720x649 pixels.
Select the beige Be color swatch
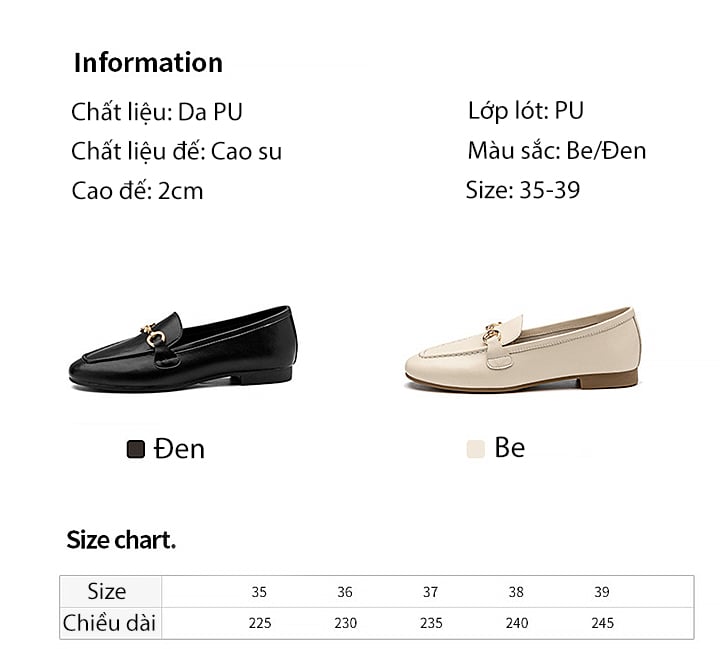[x=475, y=449]
